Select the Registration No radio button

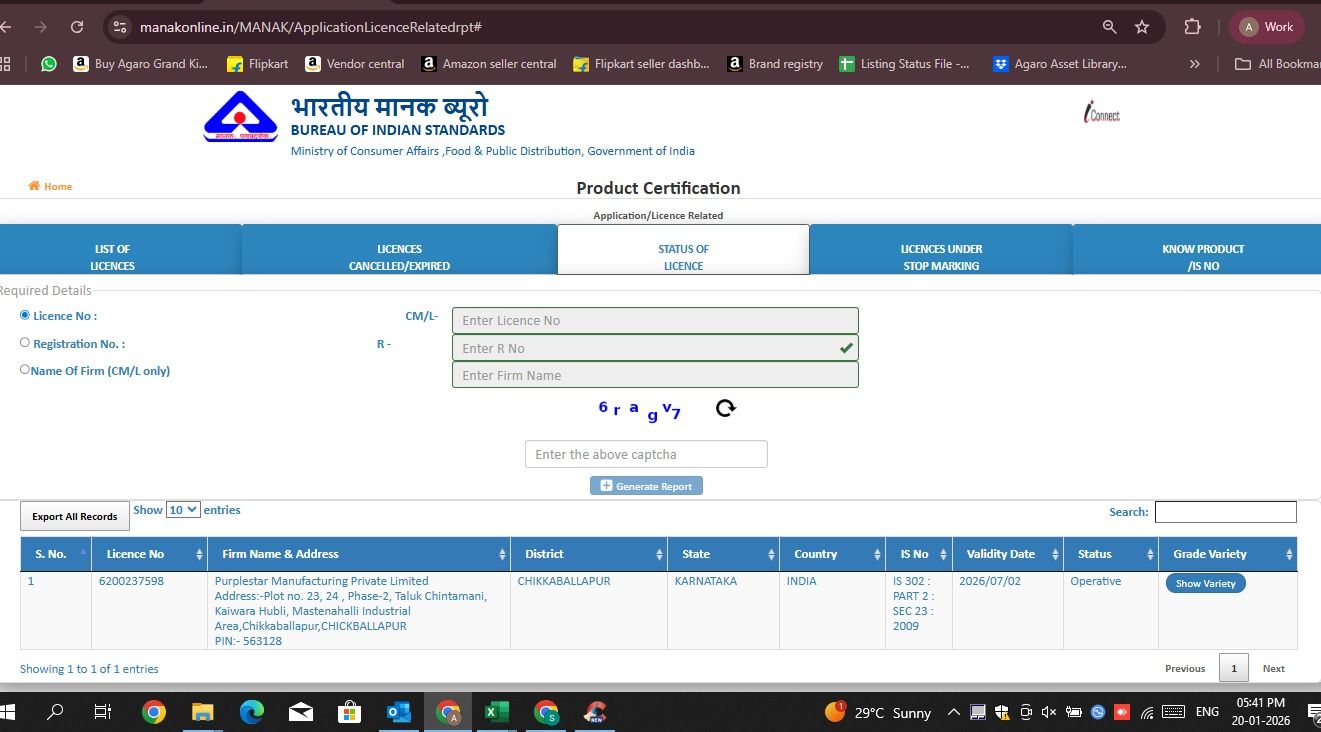(x=25, y=343)
